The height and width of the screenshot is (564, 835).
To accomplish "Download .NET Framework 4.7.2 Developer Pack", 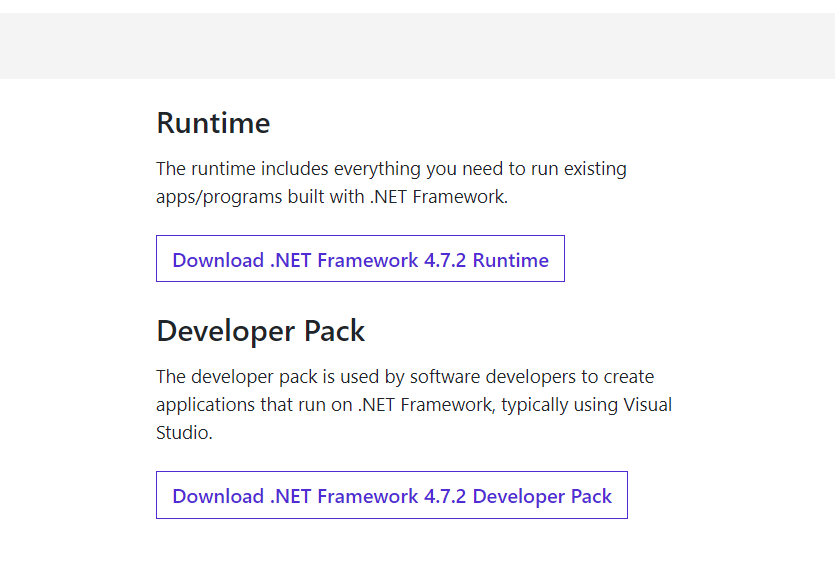I will coord(391,495).
